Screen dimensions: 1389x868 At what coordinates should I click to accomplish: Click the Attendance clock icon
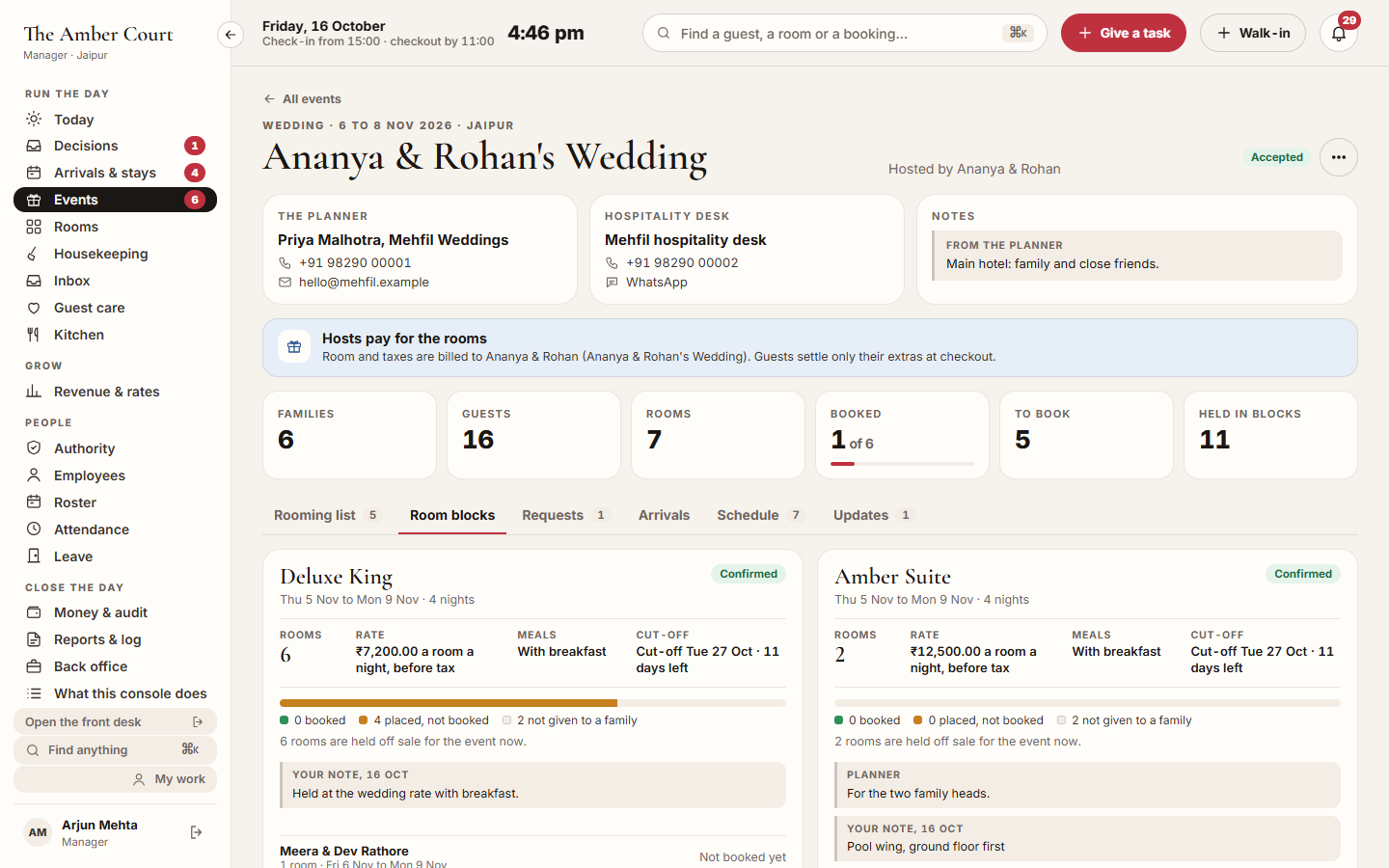tap(34, 529)
